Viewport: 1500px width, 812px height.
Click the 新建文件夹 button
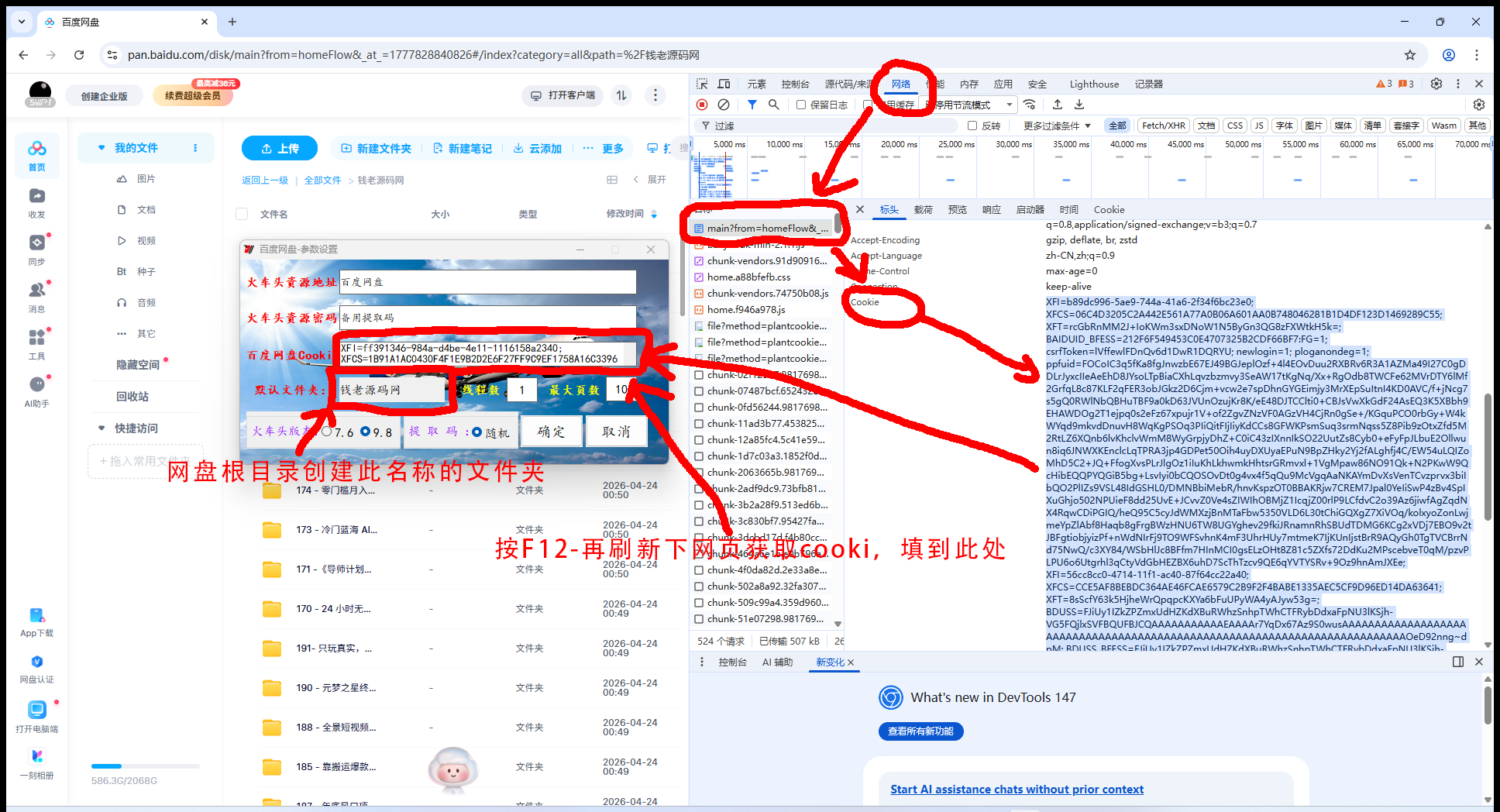[x=376, y=148]
